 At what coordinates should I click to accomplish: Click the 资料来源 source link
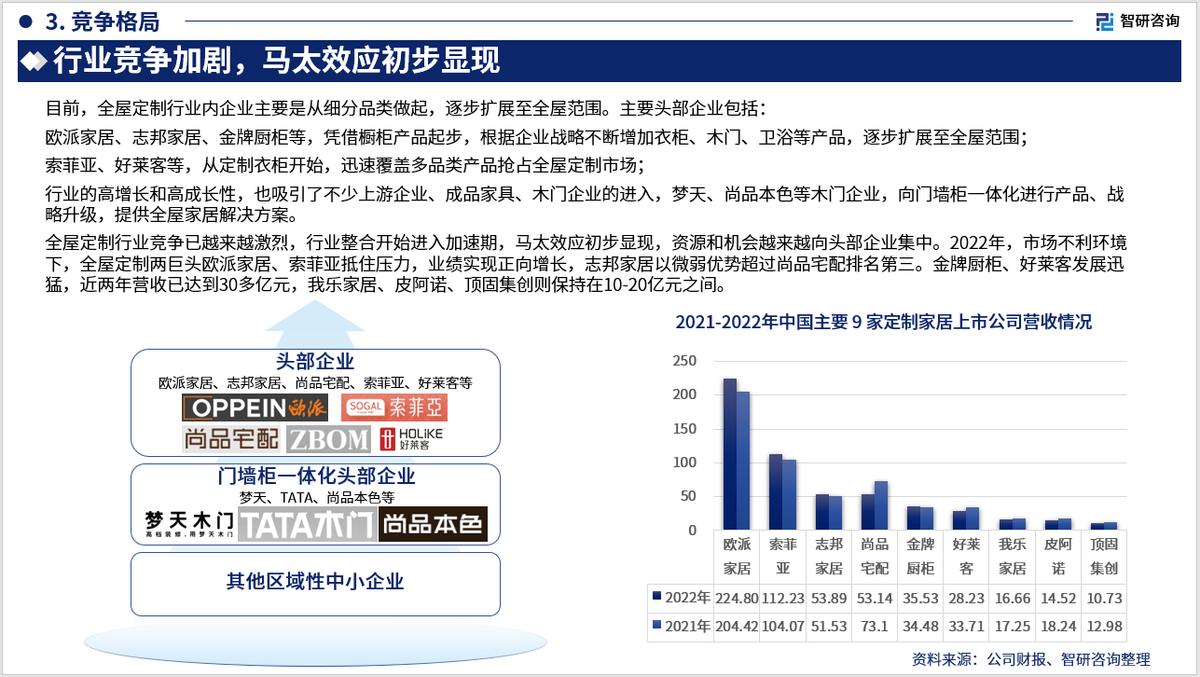[x=1030, y=658]
